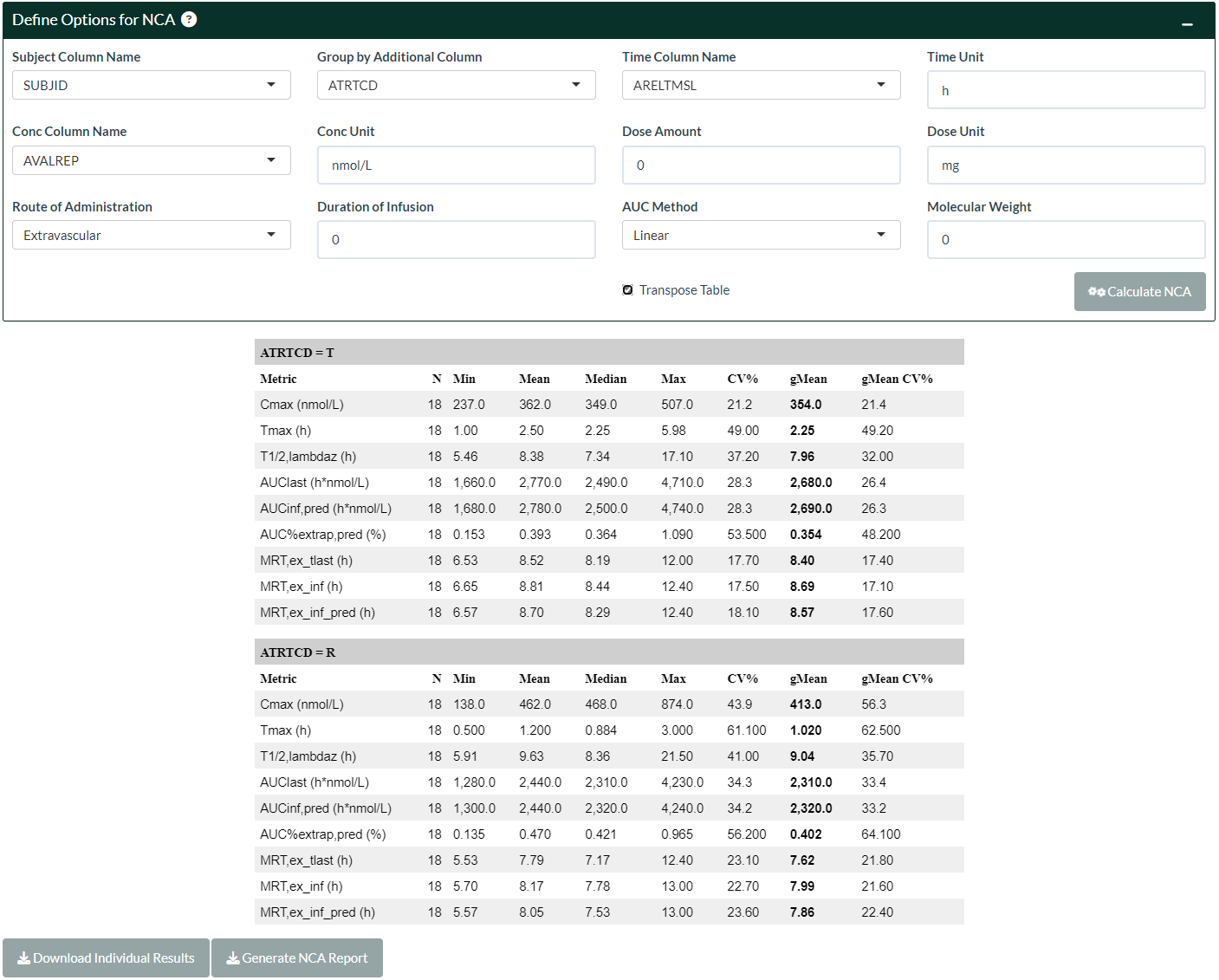Click the help question mark icon
The width and height of the screenshot is (1219, 980).
(x=189, y=20)
